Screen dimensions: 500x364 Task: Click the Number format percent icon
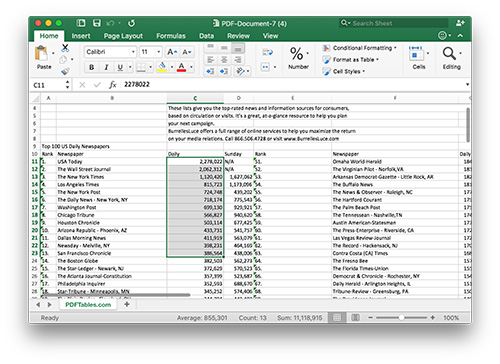(x=296, y=53)
